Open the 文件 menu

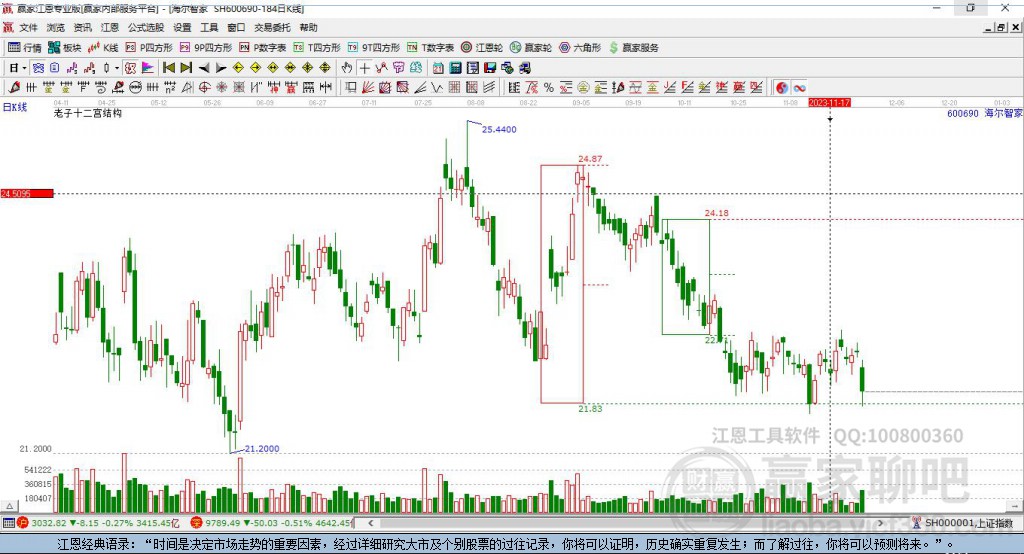(28, 27)
